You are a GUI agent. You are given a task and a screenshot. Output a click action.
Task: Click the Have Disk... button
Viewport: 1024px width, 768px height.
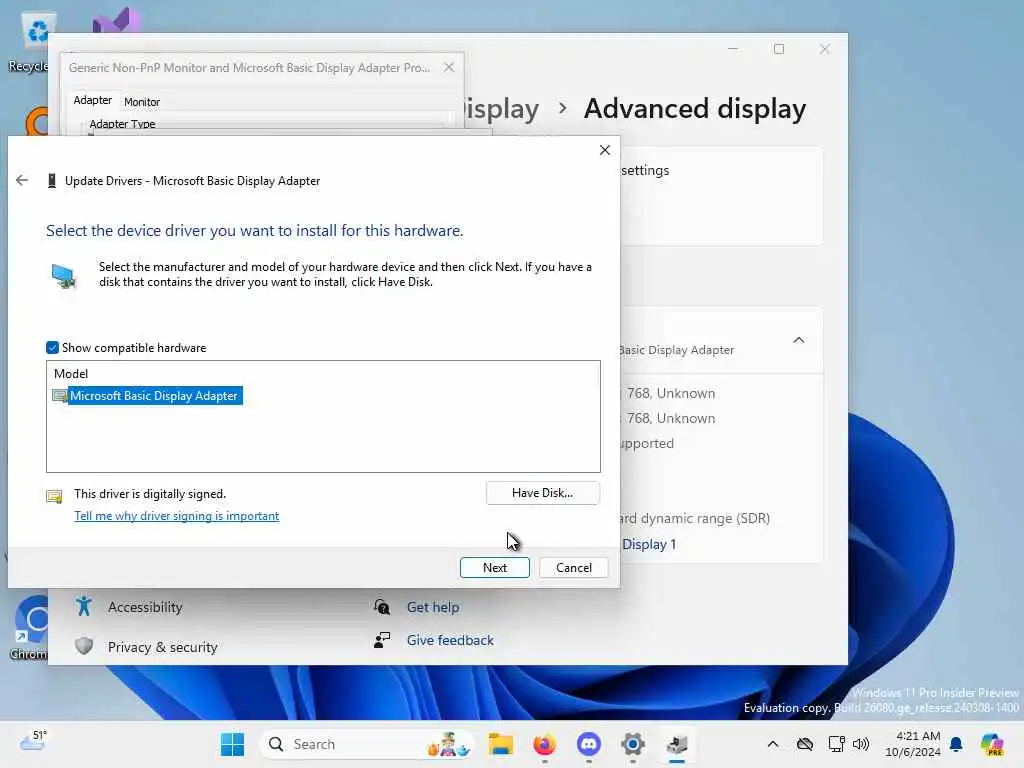click(x=542, y=493)
